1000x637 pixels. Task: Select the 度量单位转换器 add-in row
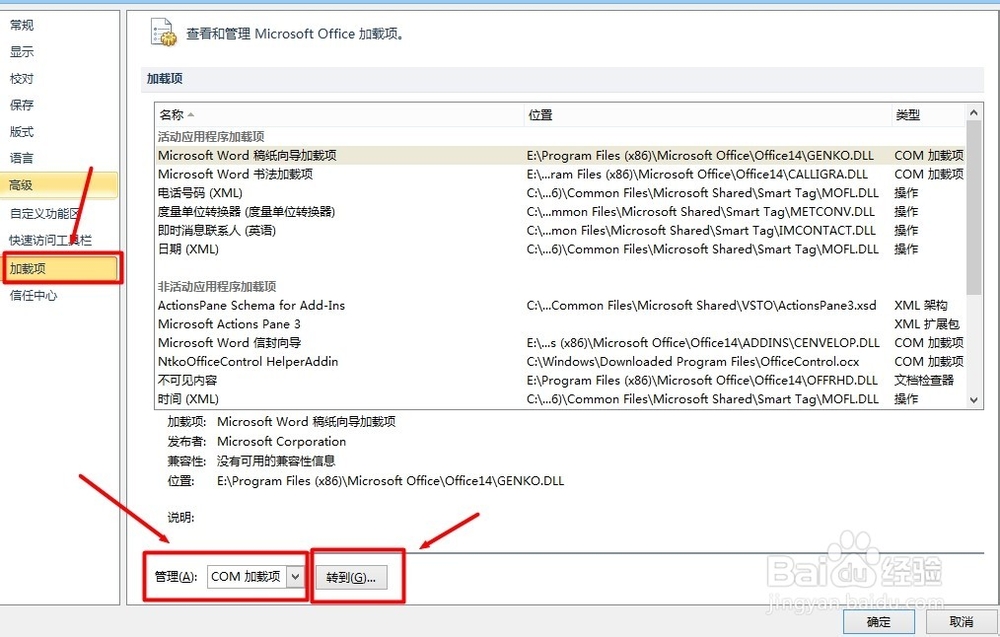coord(561,212)
